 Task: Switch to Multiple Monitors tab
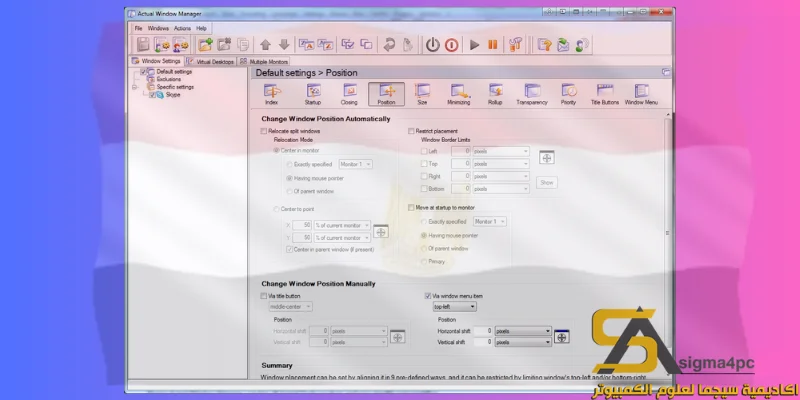[264, 62]
